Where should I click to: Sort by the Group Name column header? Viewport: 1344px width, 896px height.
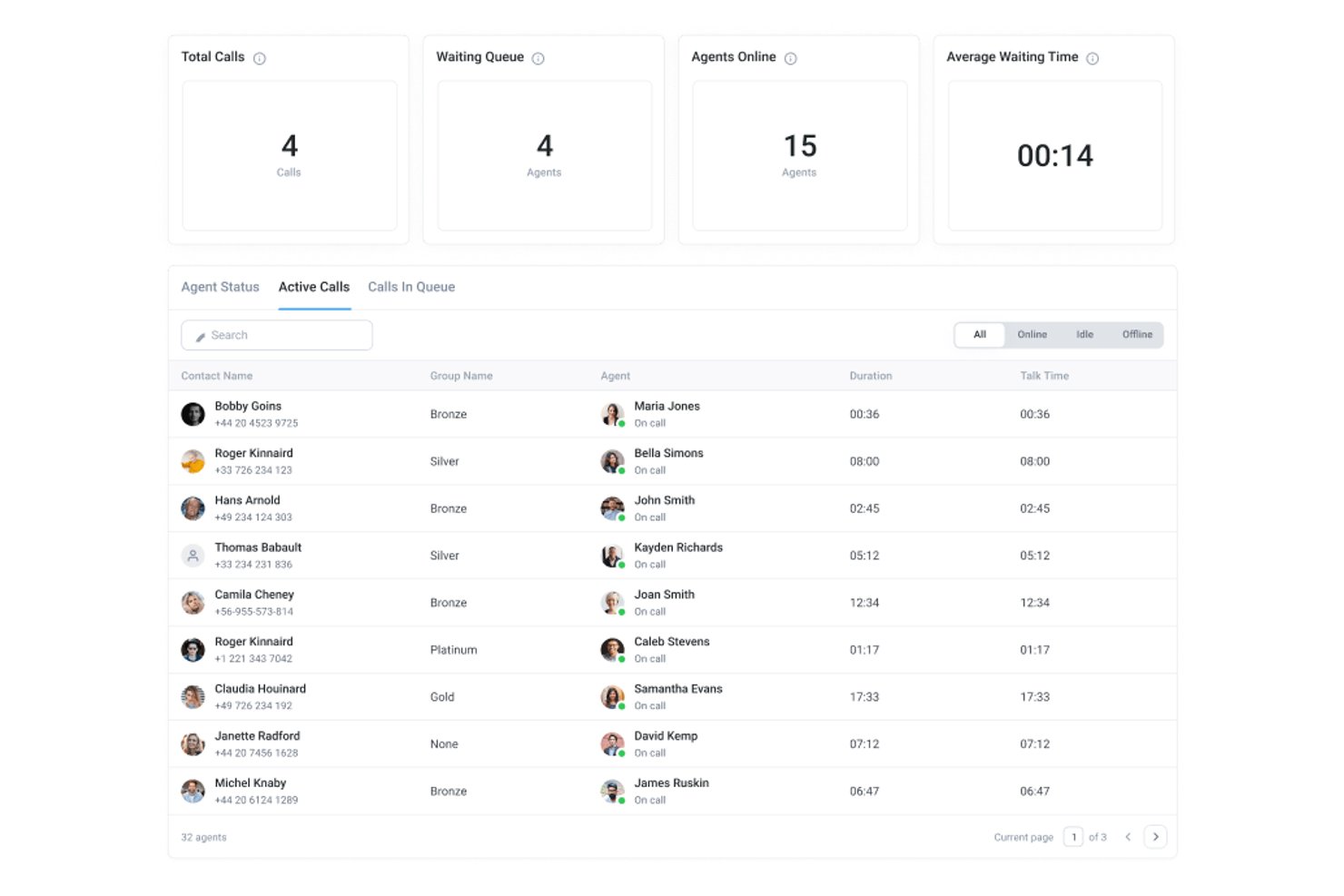[461, 376]
